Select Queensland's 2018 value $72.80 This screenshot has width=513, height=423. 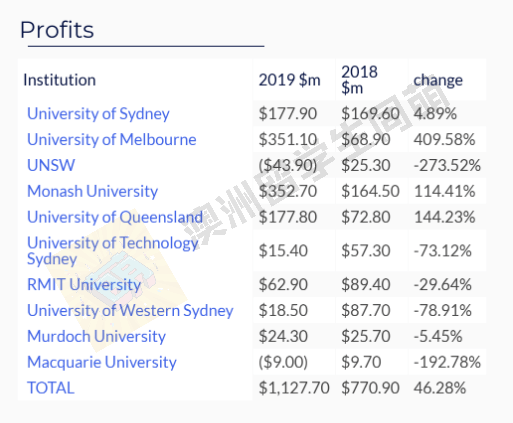tap(366, 217)
